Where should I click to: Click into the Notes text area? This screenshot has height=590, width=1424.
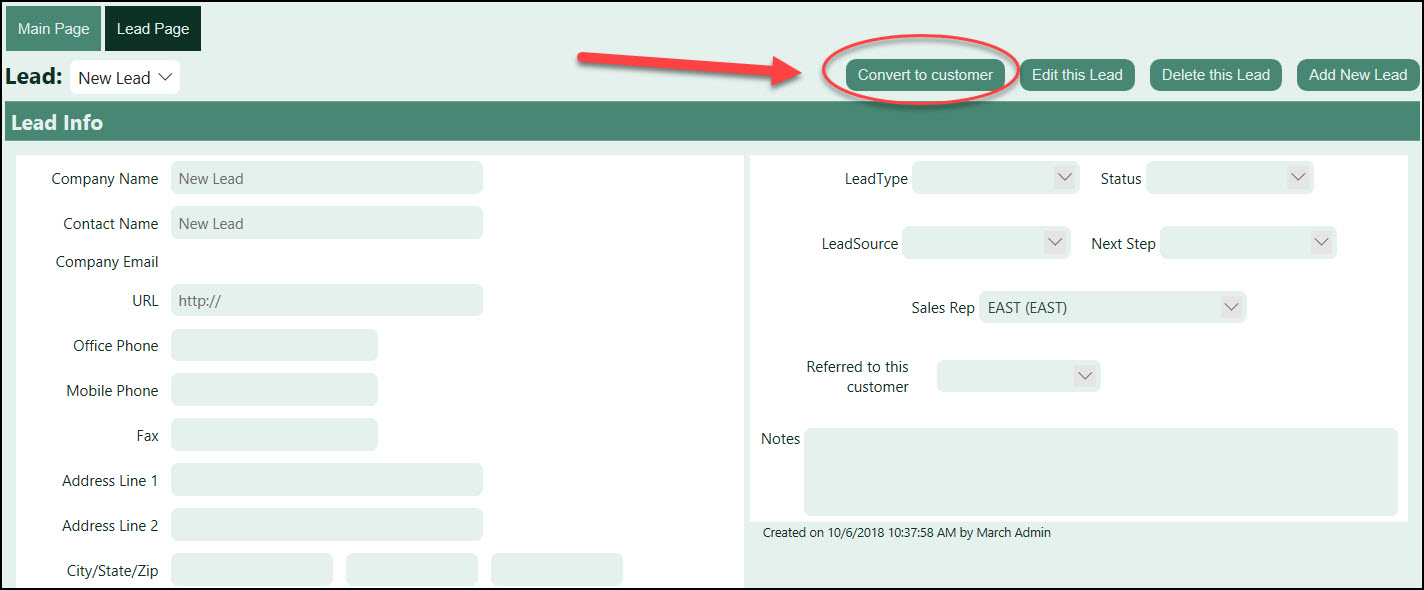[x=1100, y=472]
